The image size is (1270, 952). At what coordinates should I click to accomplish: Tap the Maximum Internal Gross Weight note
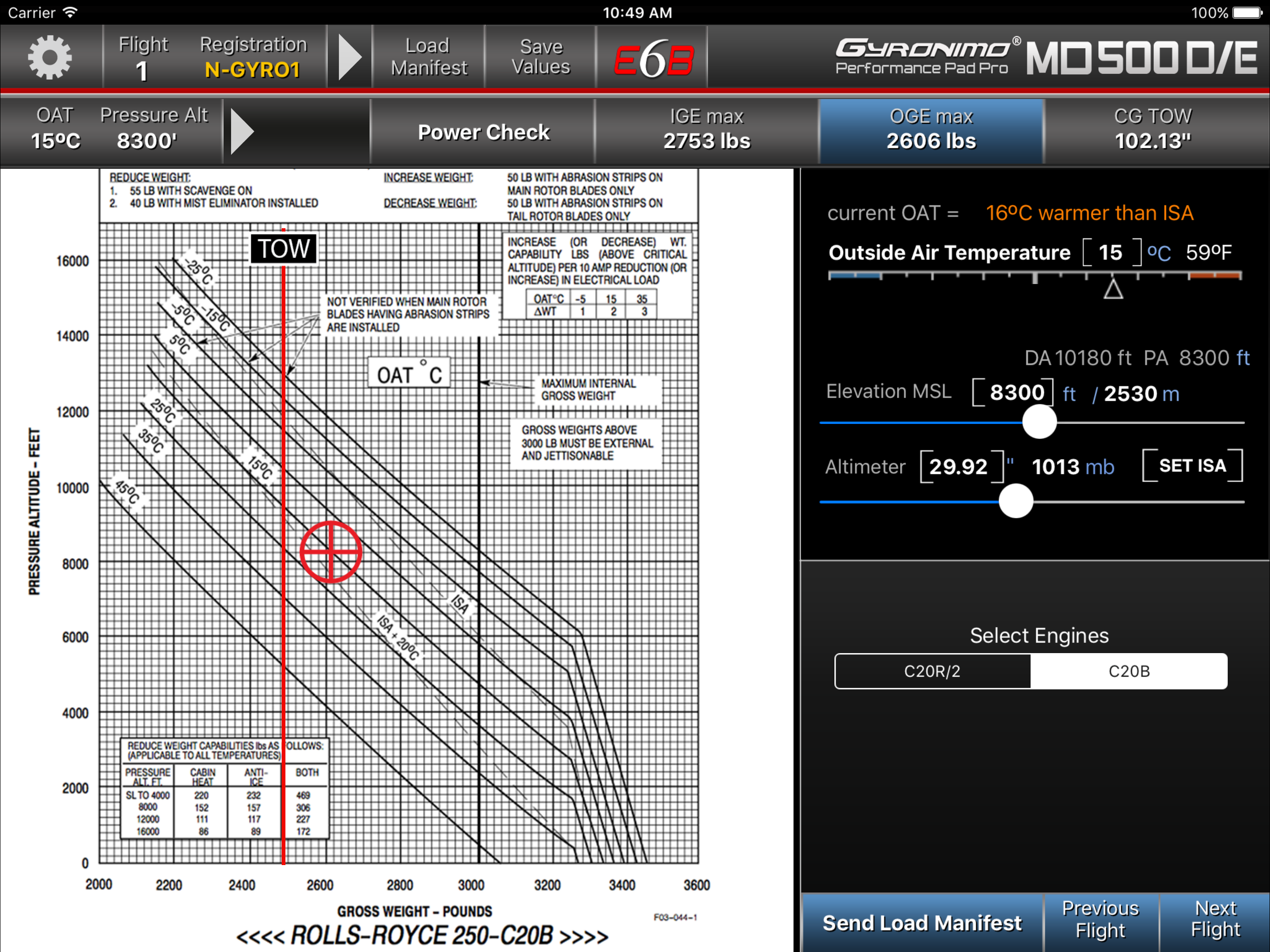tap(588, 389)
